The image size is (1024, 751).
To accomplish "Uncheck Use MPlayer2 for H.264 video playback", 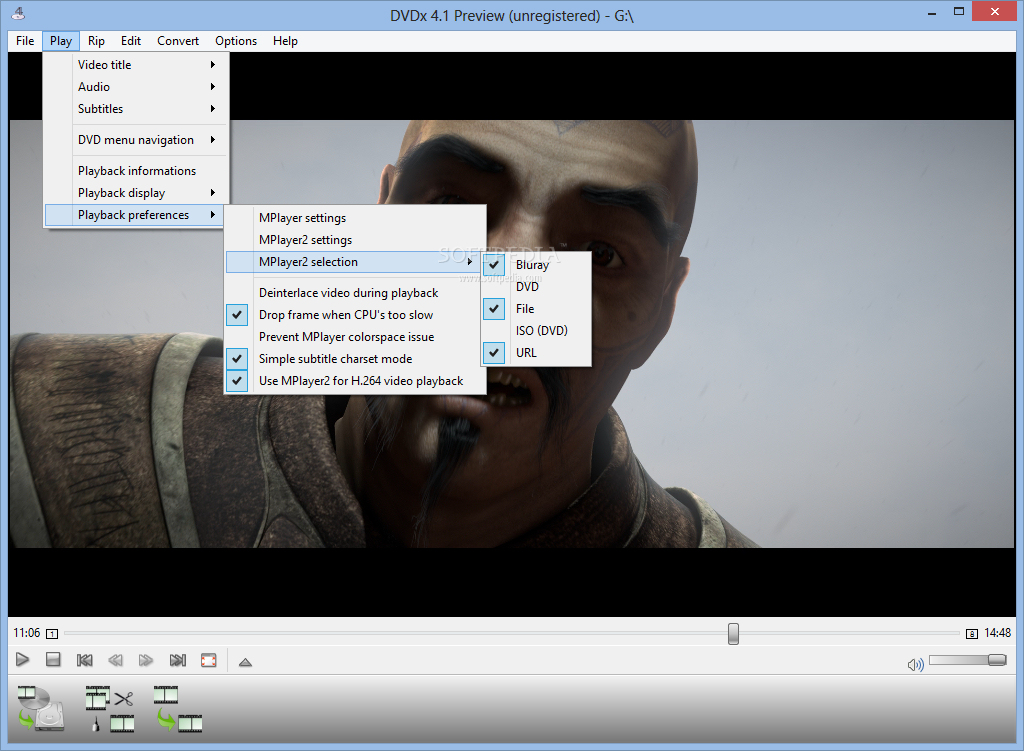I will 237,380.
